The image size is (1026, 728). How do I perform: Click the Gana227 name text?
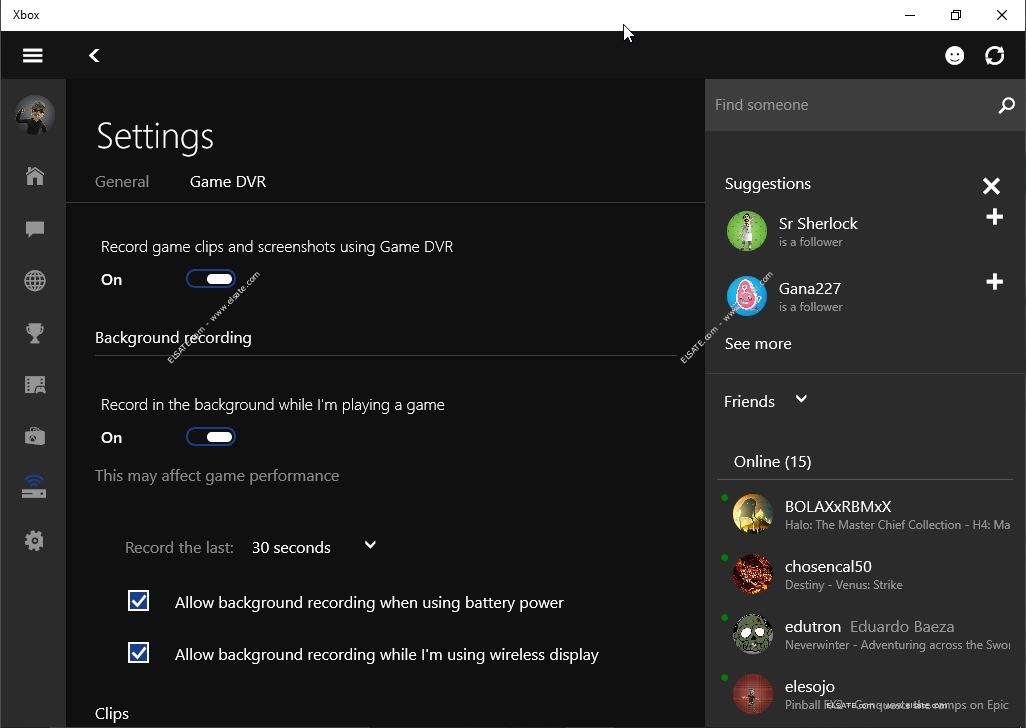point(809,288)
